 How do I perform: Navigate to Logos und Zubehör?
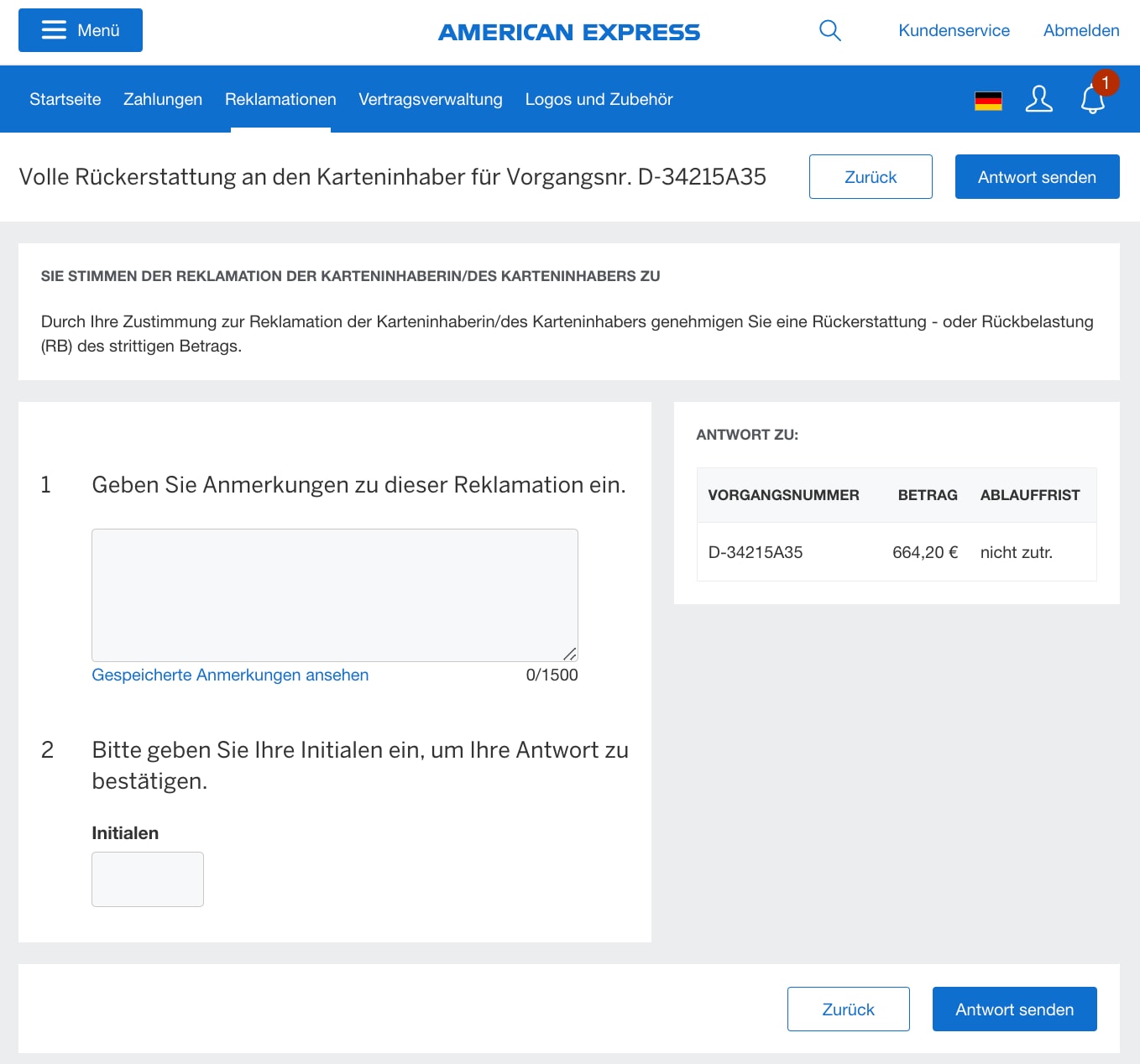[x=599, y=99]
